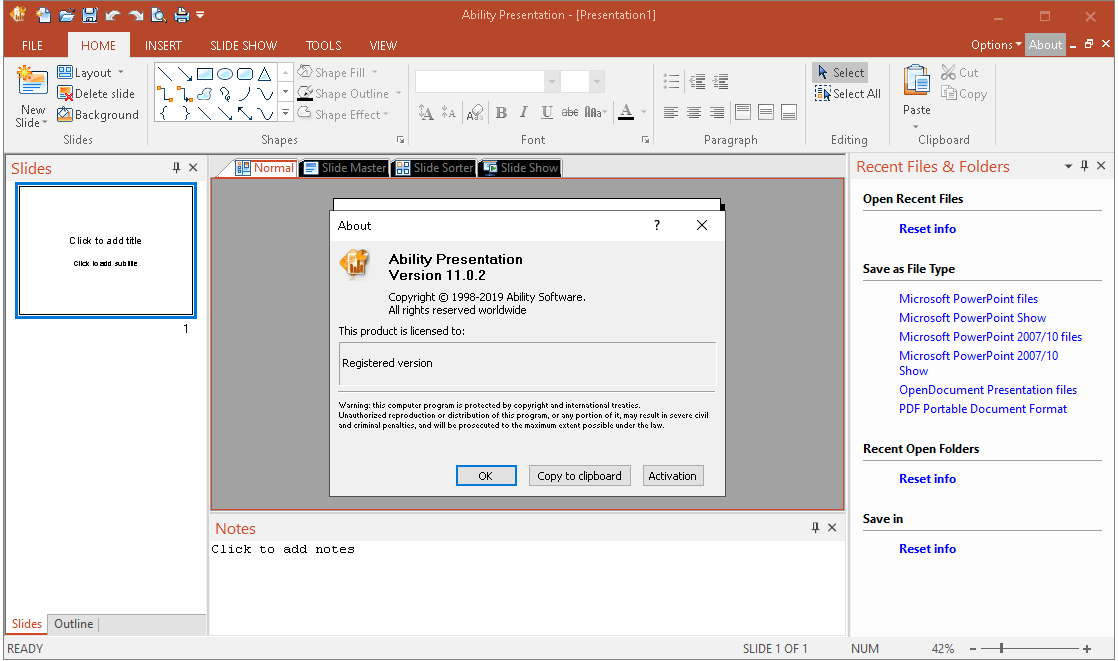
Task: Click the Decrease Indent icon
Action: (697, 81)
